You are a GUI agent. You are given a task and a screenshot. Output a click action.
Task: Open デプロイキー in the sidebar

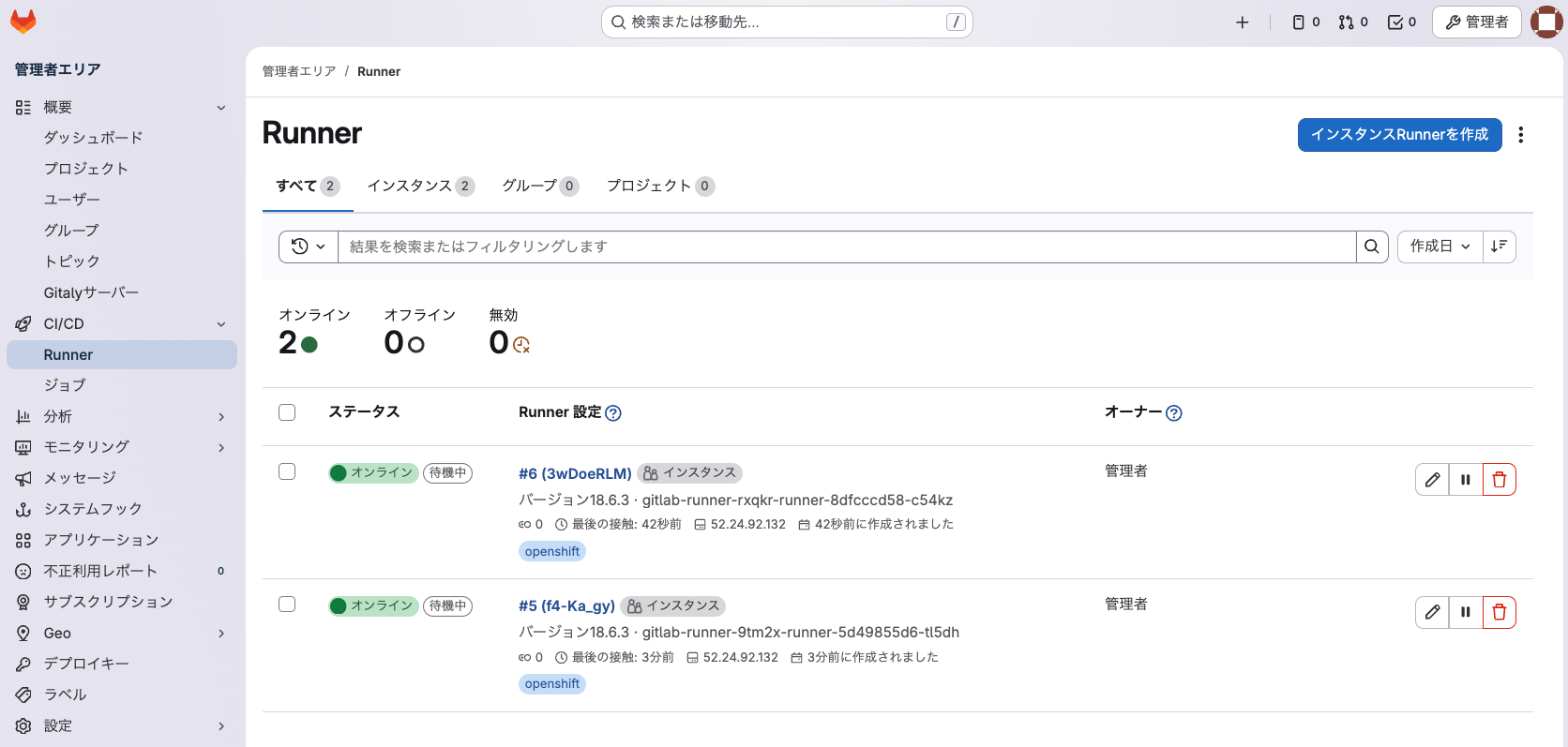coord(122,664)
